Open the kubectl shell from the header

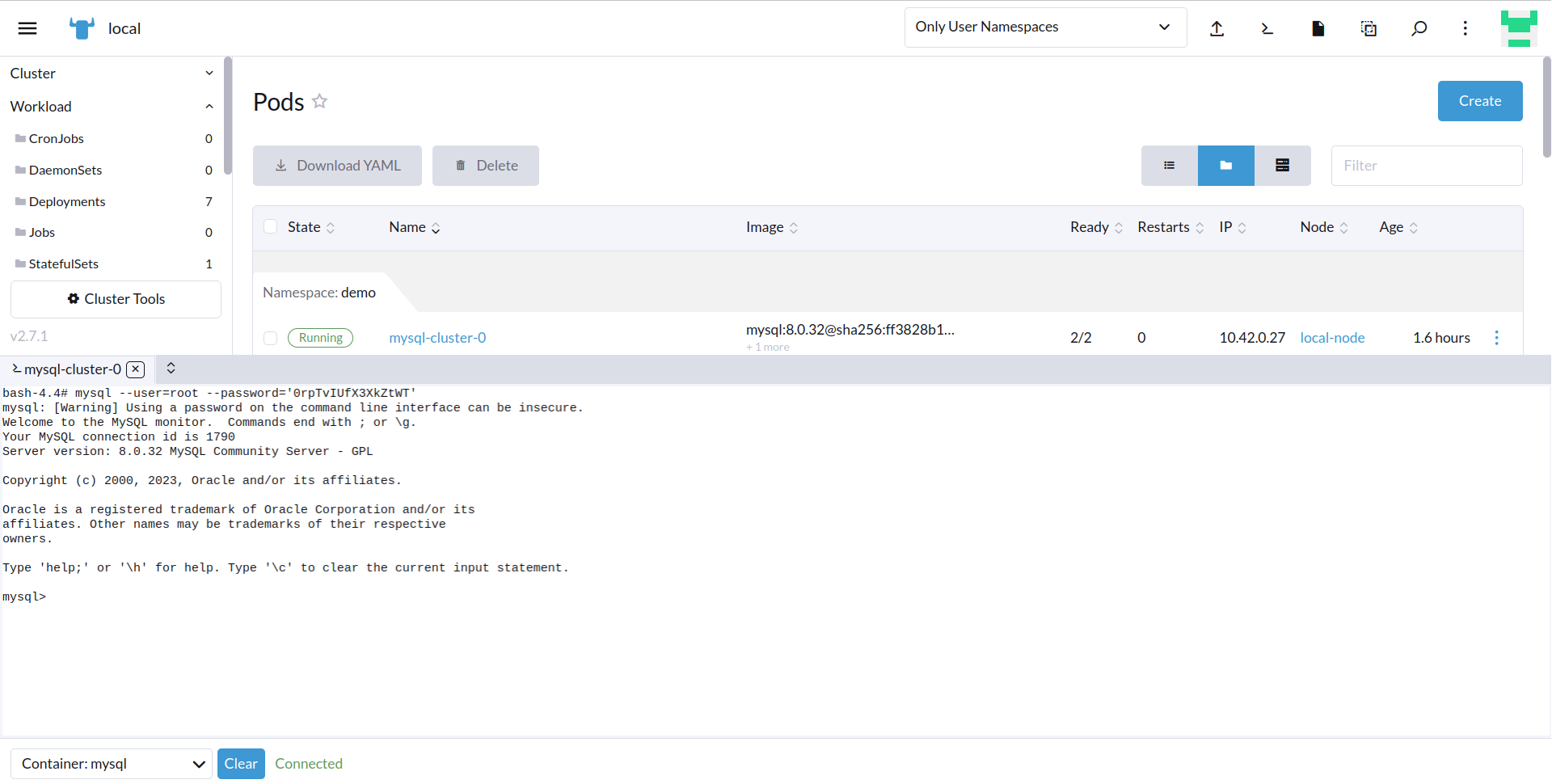(x=1267, y=27)
